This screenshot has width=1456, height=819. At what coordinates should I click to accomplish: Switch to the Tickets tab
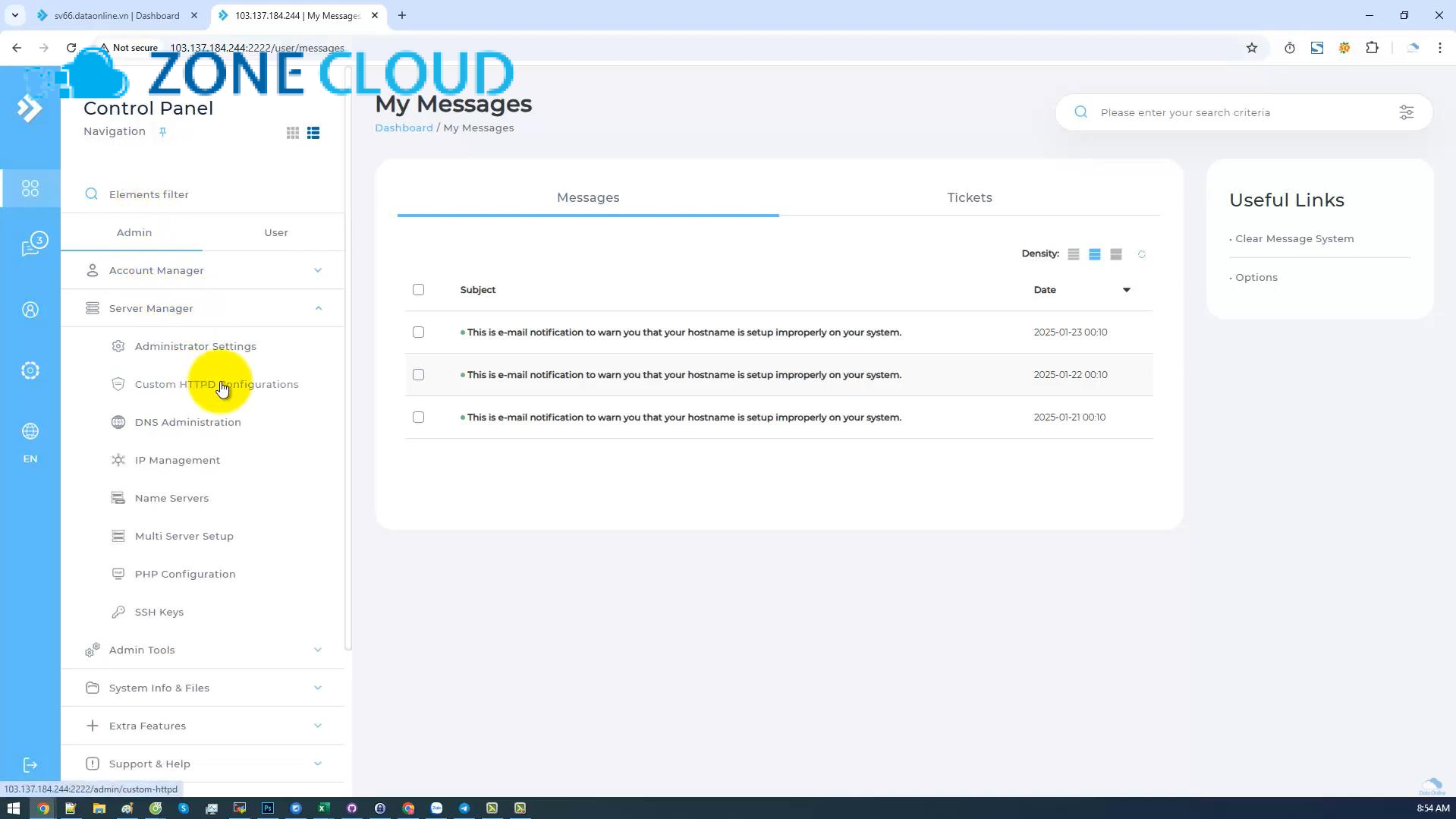tap(969, 197)
